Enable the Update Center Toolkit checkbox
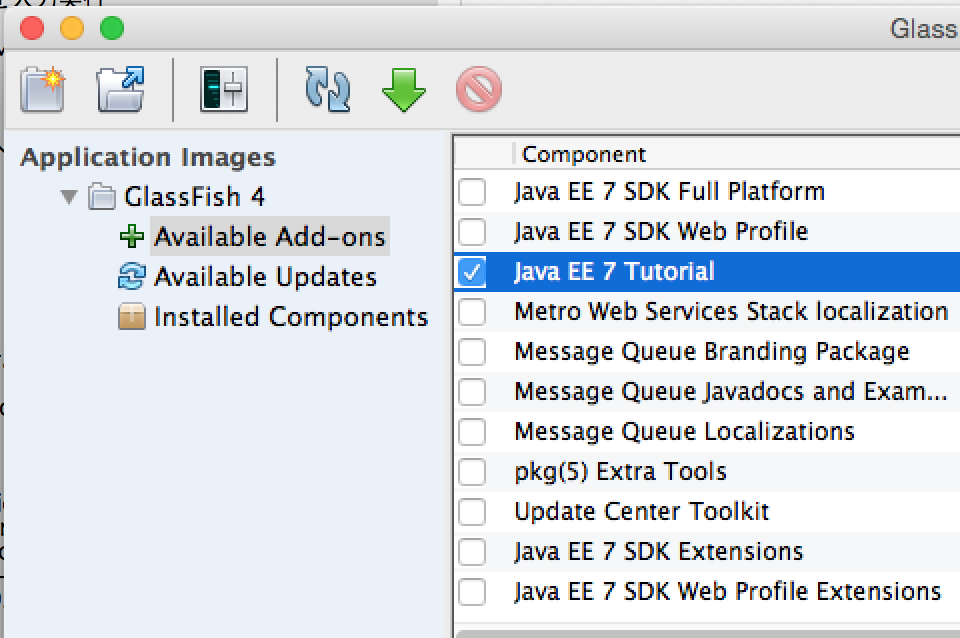The height and width of the screenshot is (638, 960). pyautogui.click(x=471, y=511)
